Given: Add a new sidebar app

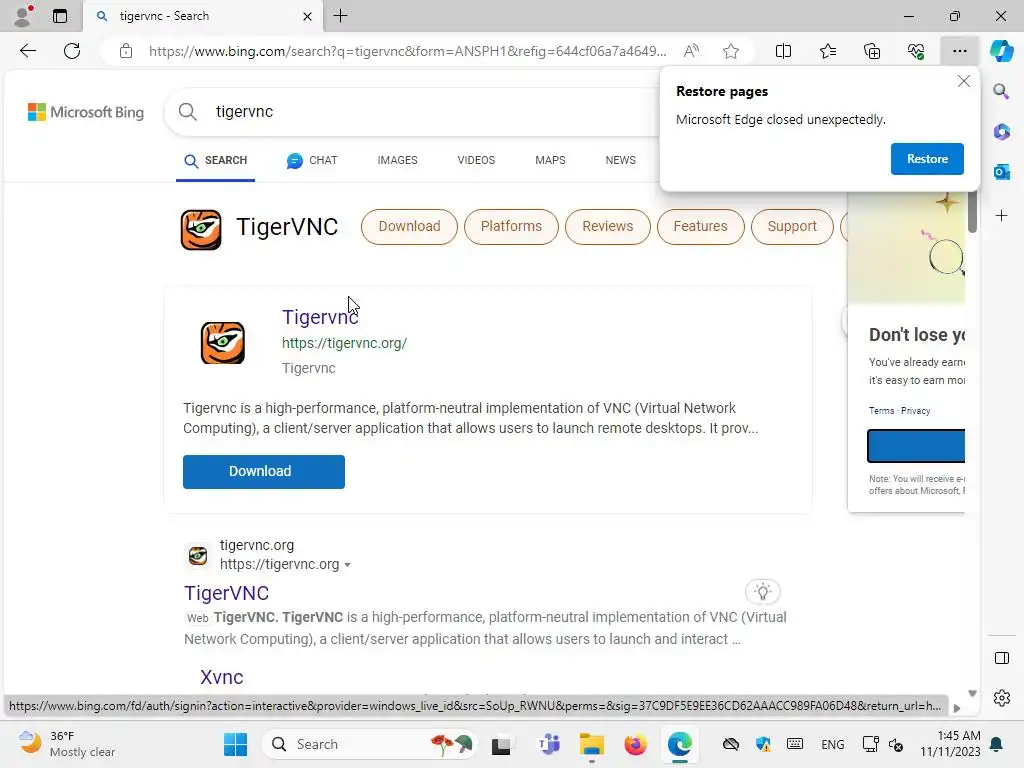Looking at the screenshot, I should pyautogui.click(x=1001, y=216).
